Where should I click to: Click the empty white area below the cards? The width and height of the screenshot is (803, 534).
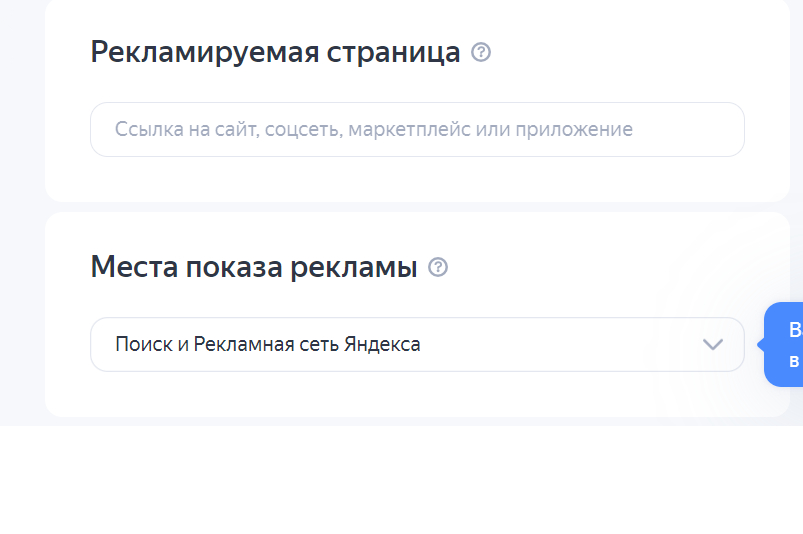point(400,480)
